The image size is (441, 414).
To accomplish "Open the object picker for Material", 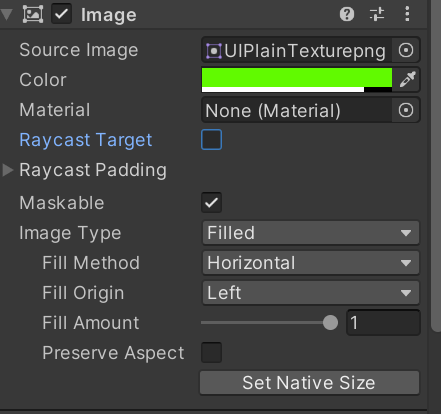I will point(406,110).
